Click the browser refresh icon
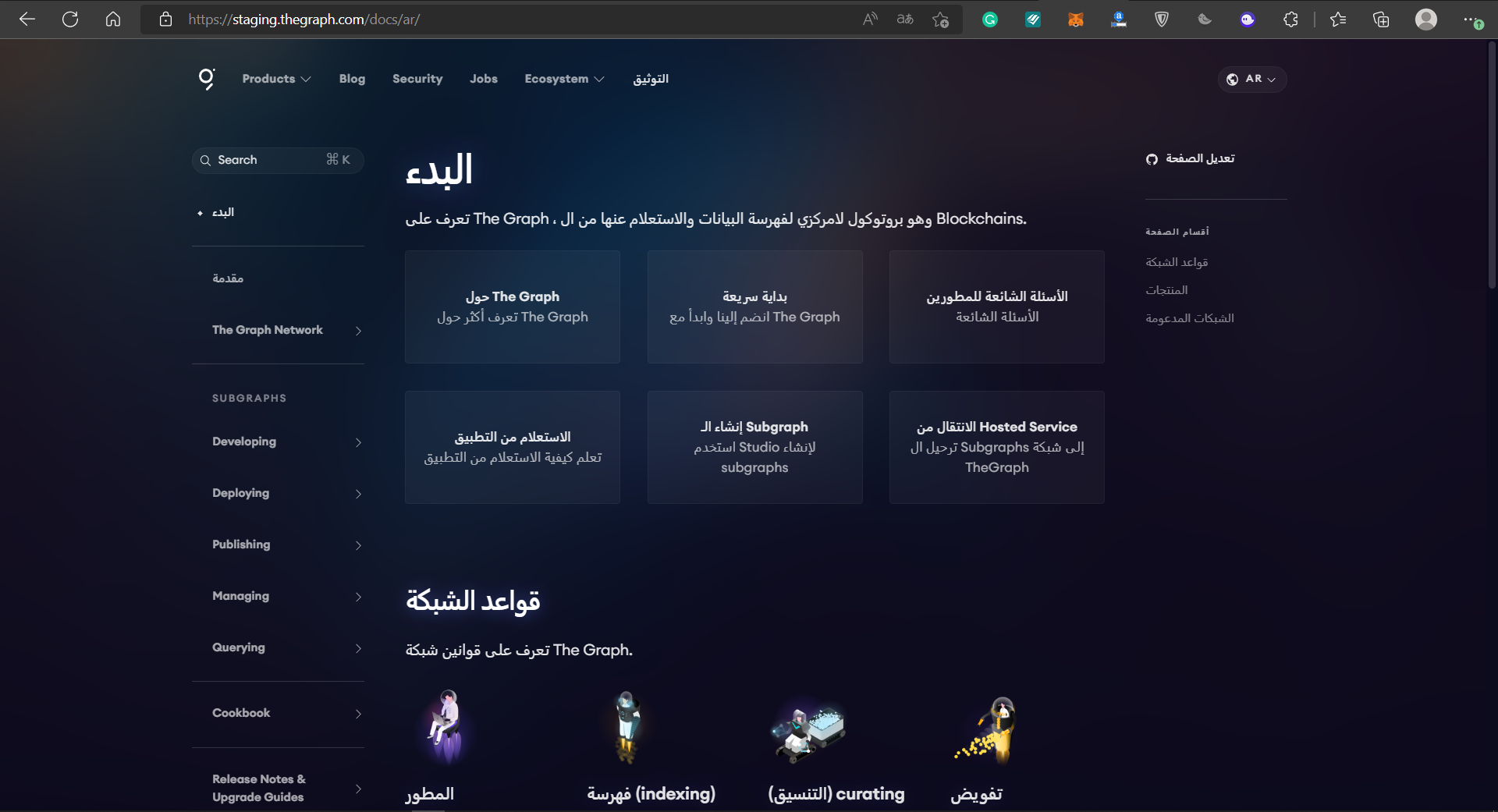The width and height of the screenshot is (1498, 812). [70, 20]
